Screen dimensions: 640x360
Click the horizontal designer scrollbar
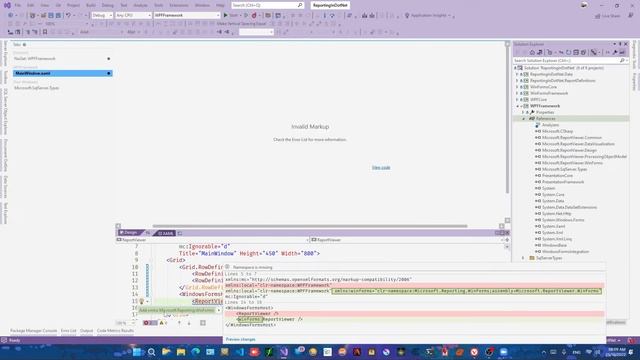[310, 226]
